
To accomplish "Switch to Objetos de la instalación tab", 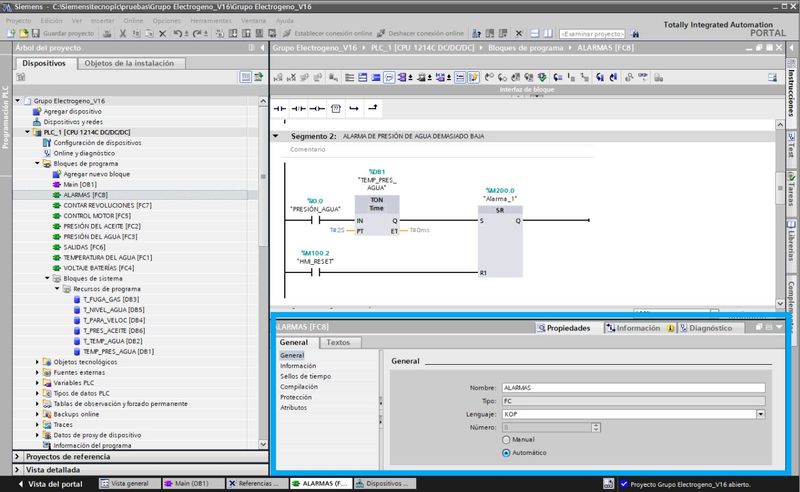I will [130, 63].
